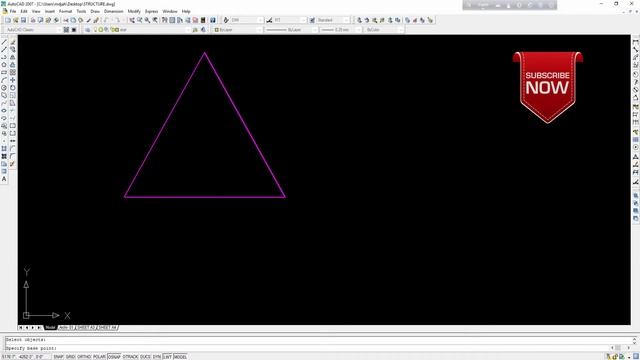Toggle OTRACK in status bar
The width and height of the screenshot is (640, 360).
(x=131, y=357)
